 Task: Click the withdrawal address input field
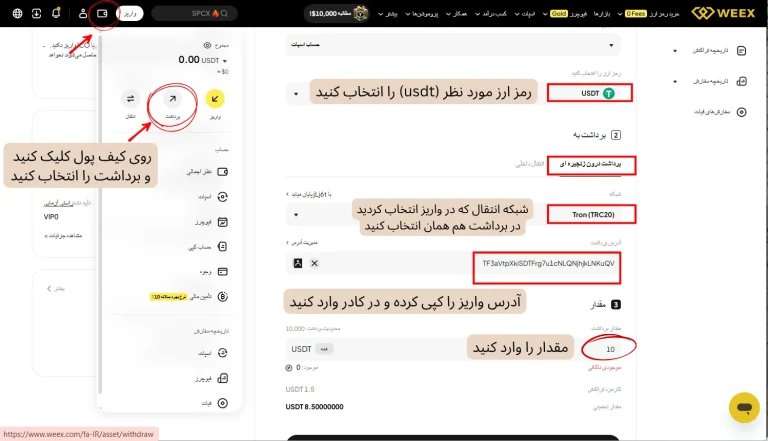[x=453, y=264]
